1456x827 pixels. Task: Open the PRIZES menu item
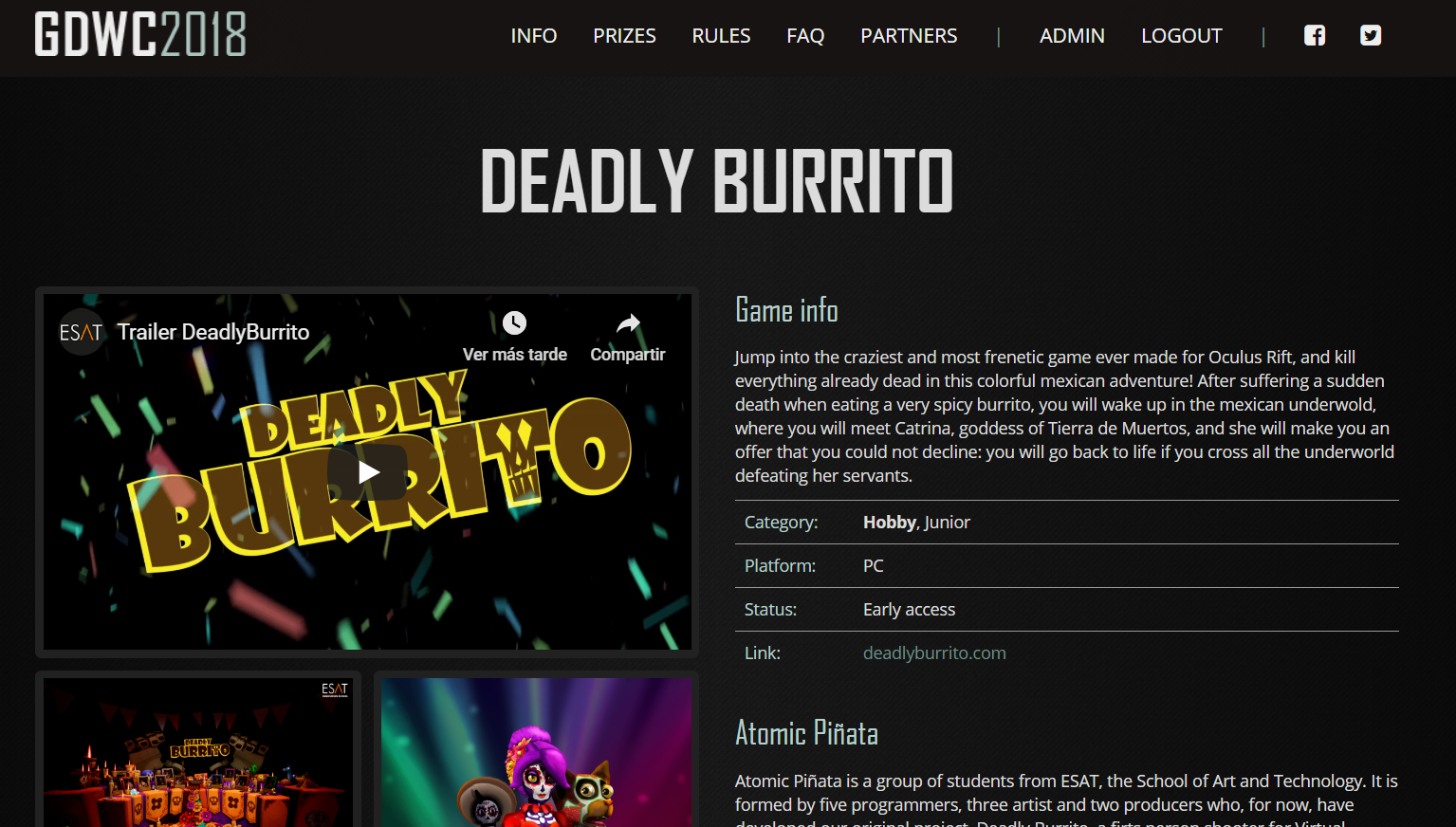coord(624,36)
